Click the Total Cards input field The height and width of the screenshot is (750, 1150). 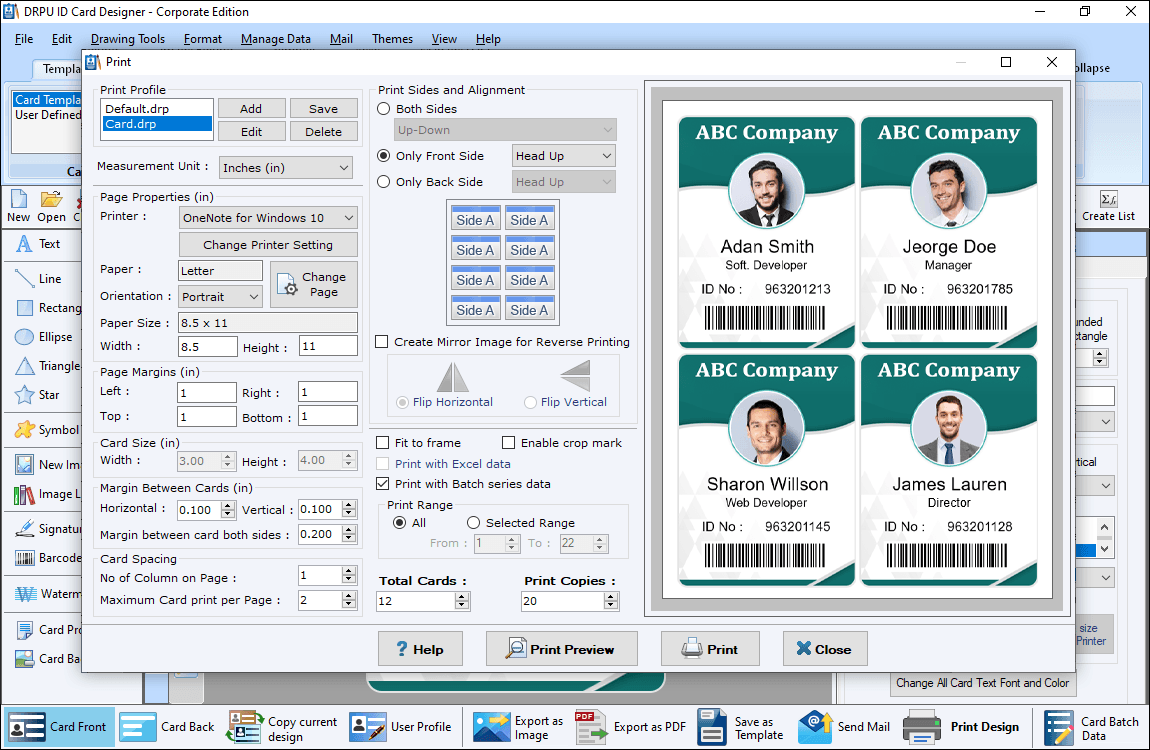[x=415, y=601]
